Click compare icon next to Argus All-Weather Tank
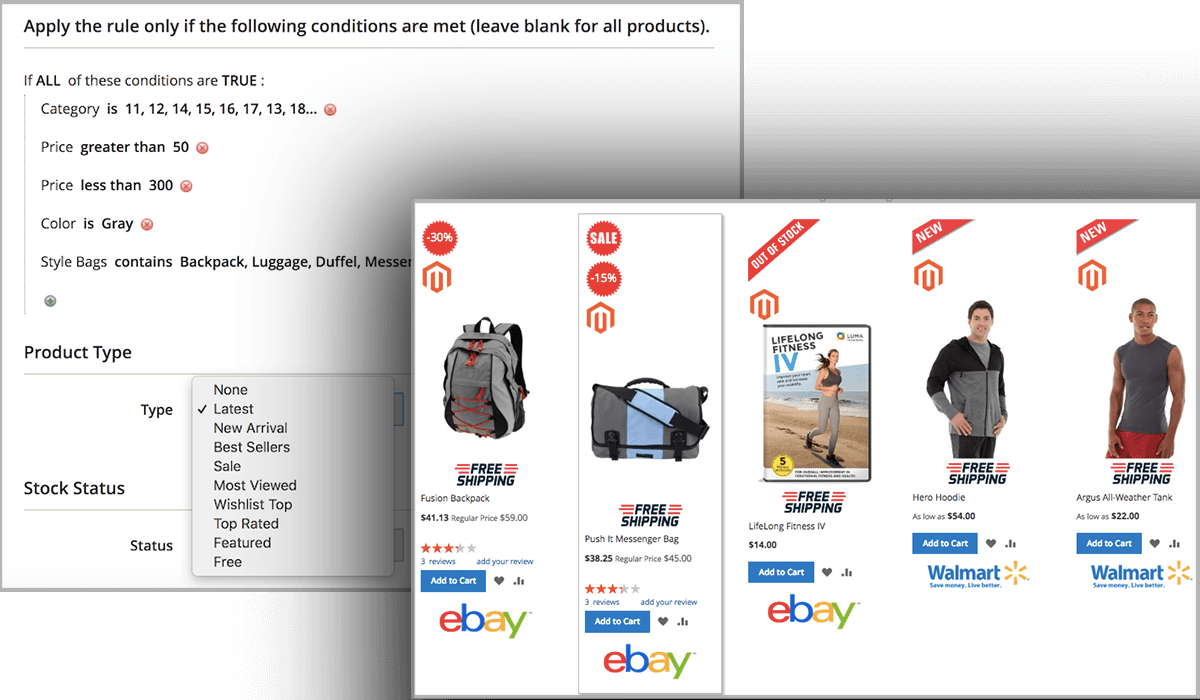 point(1174,544)
